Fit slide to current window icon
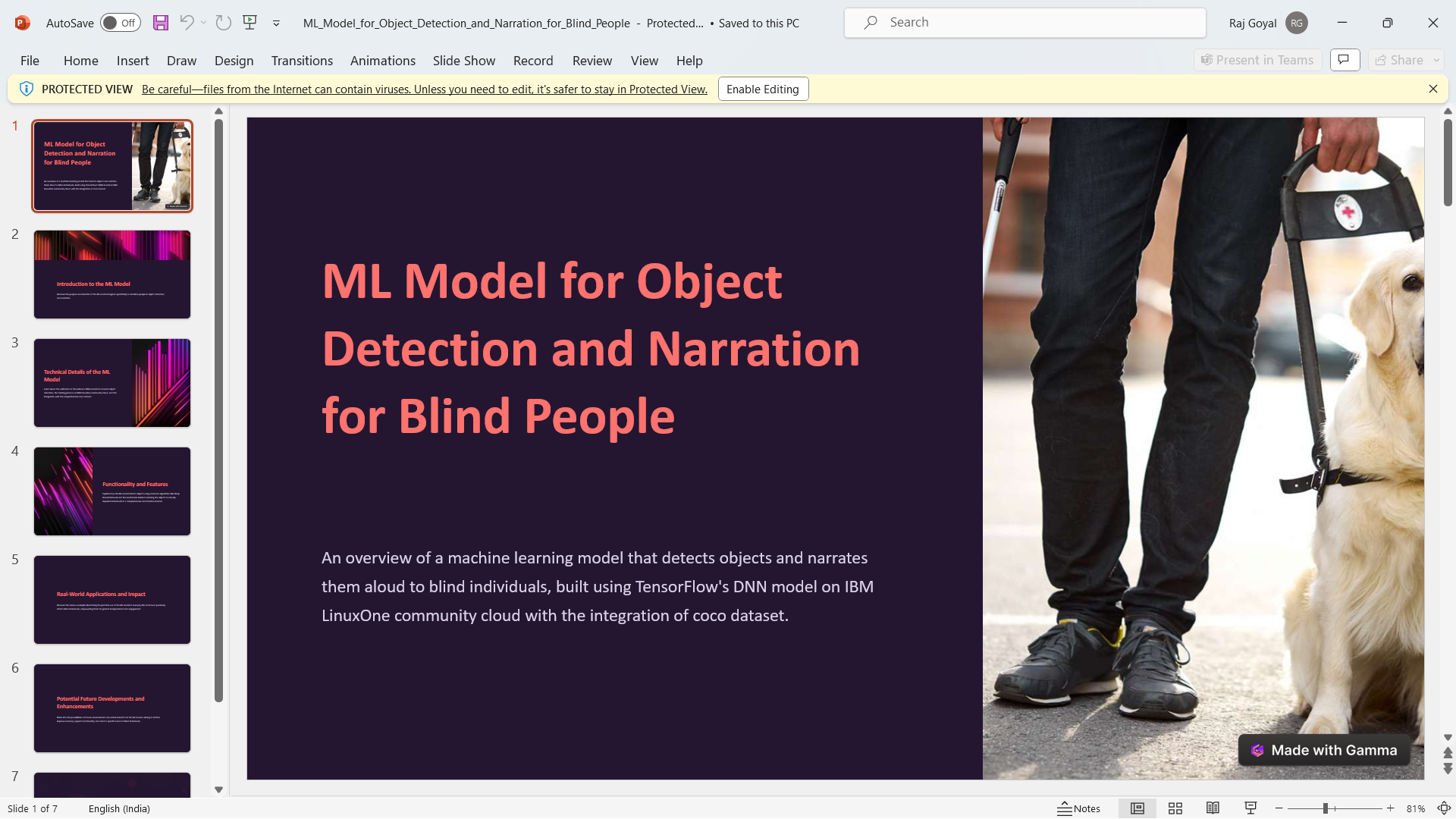This screenshot has height=819, width=1456. point(1444,808)
